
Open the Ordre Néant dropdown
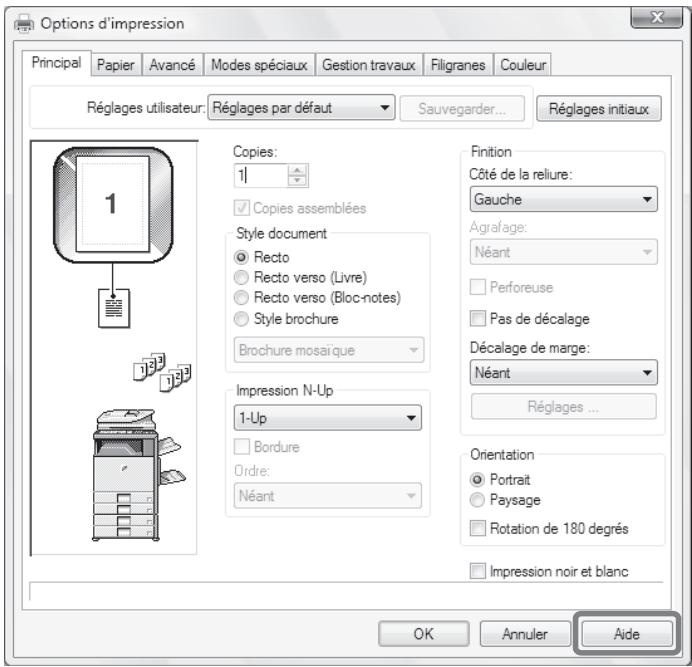click(x=327, y=496)
